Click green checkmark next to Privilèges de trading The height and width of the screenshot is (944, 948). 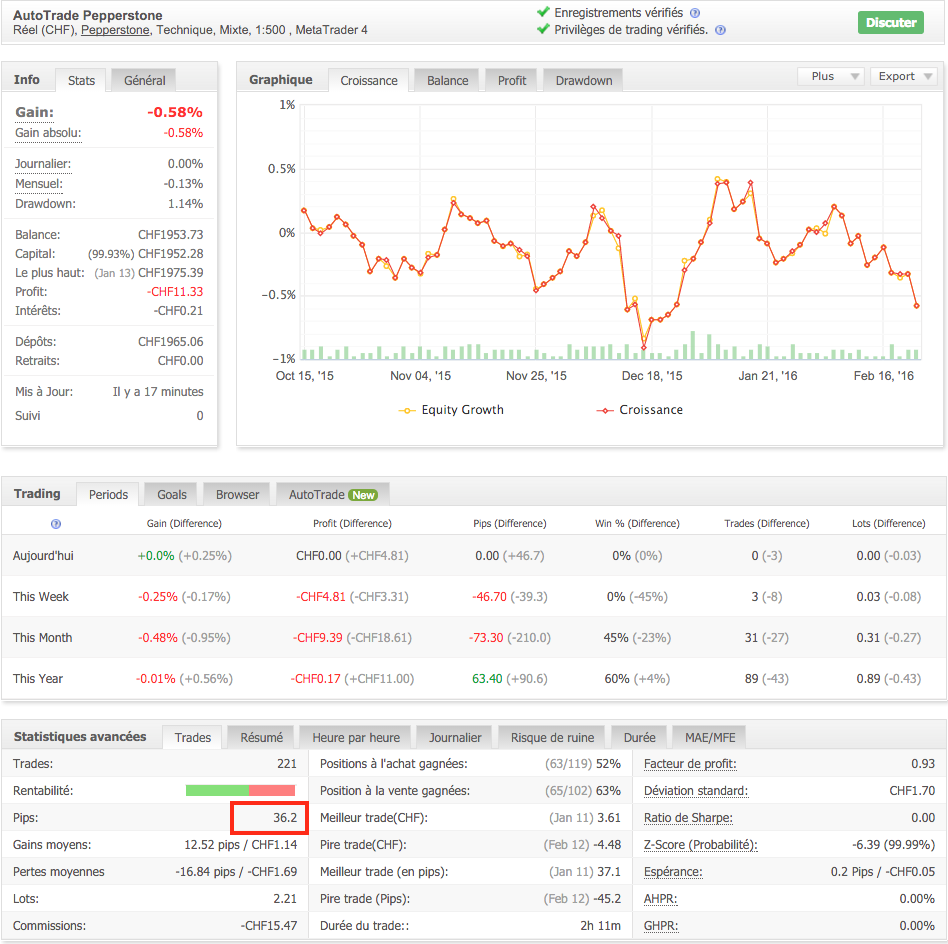pyautogui.click(x=543, y=30)
